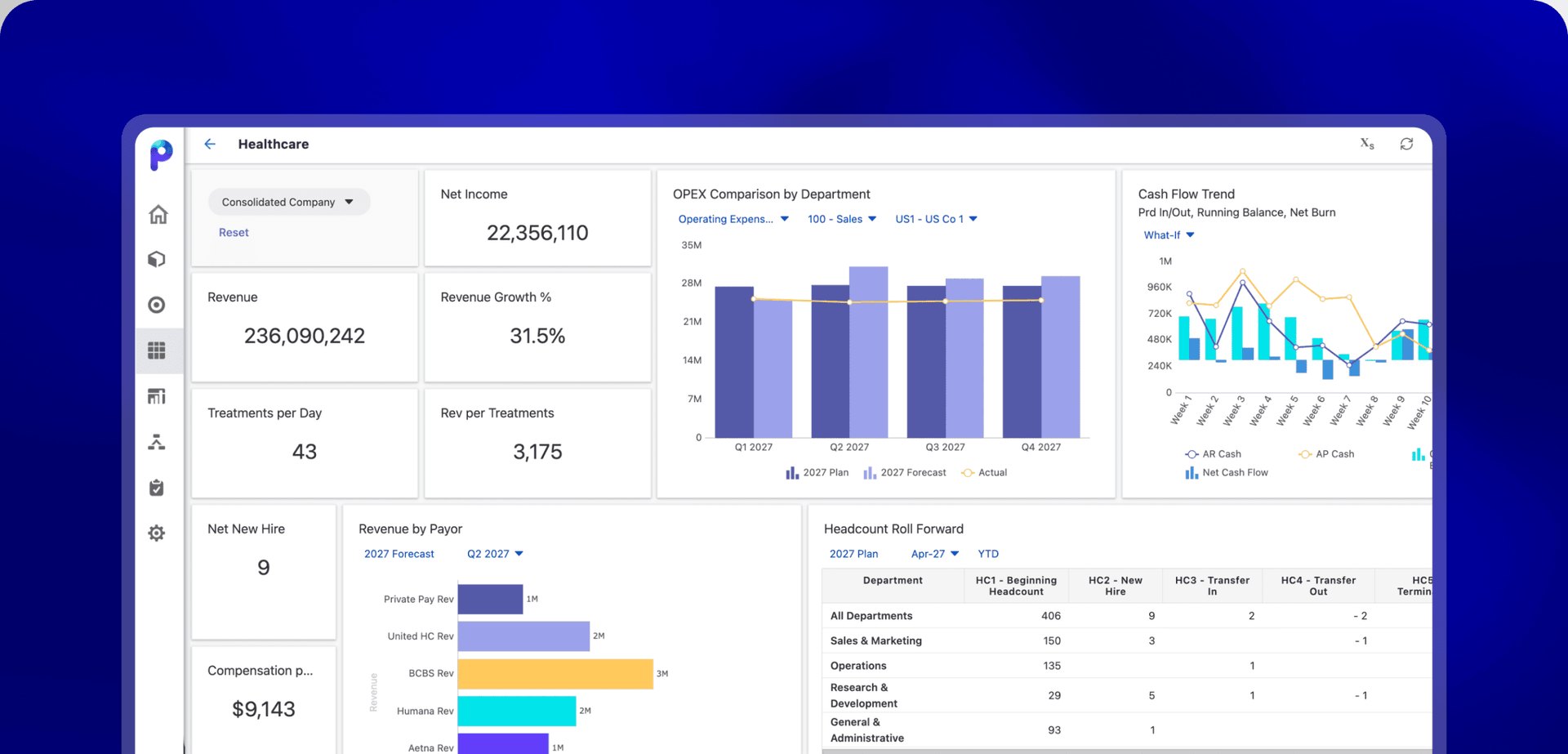Click the Cash Flow Trend title
Screen dimensions: 1568x754
1187,194
